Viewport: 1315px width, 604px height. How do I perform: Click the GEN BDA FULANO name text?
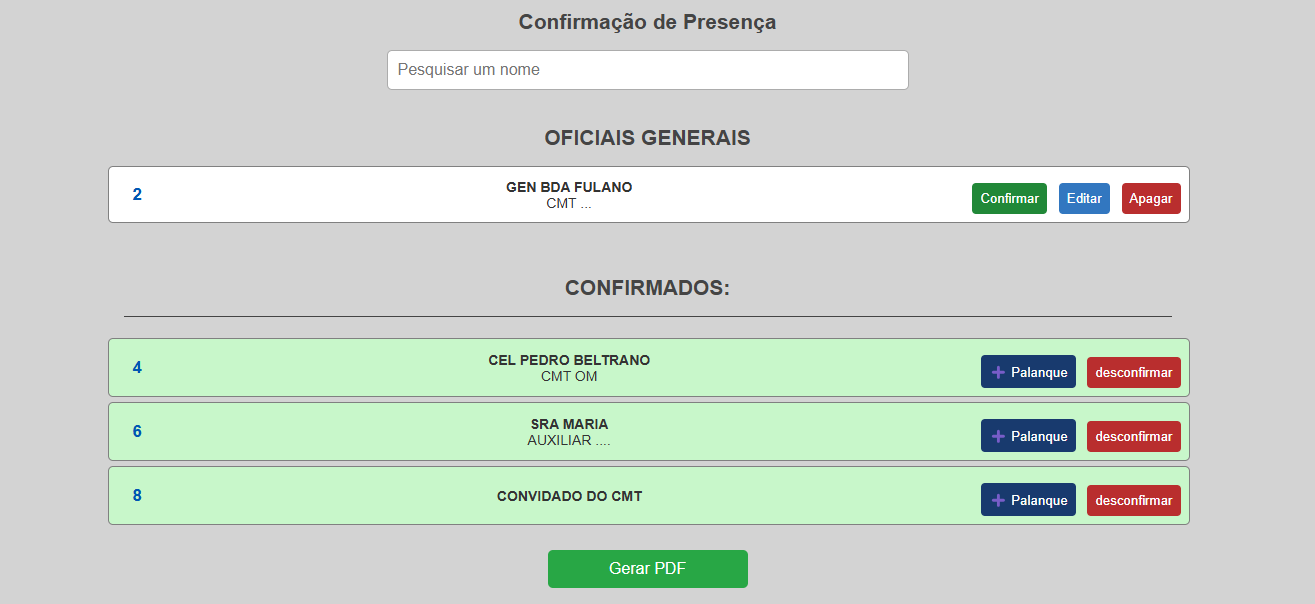point(569,187)
